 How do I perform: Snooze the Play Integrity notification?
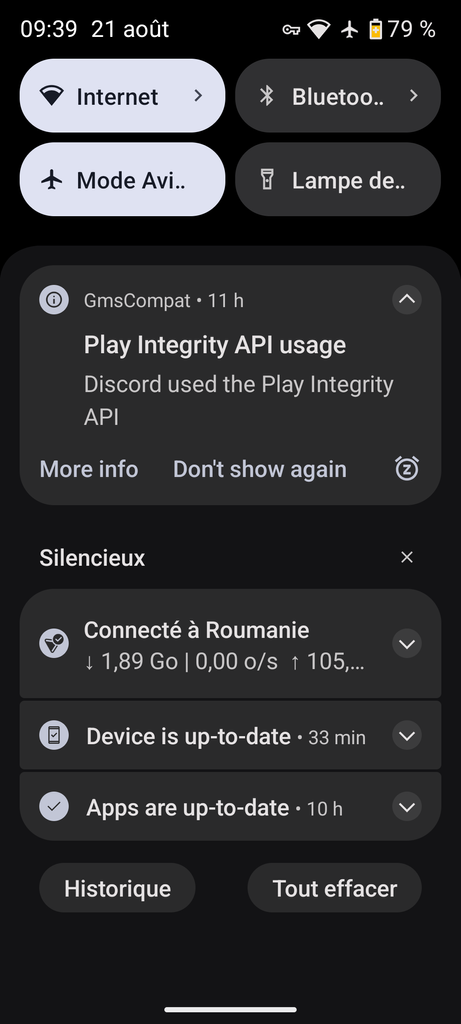click(x=407, y=468)
